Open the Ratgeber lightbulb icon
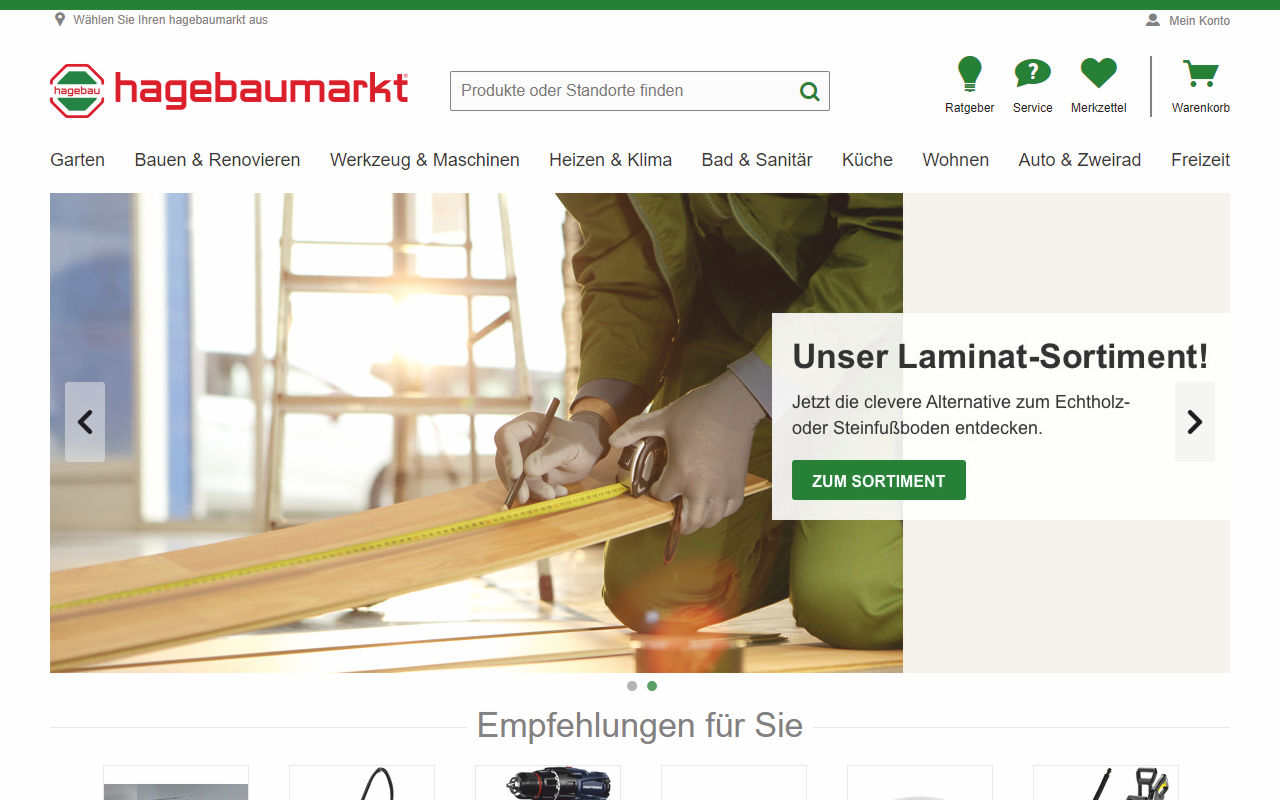The image size is (1280, 800). coord(969,74)
